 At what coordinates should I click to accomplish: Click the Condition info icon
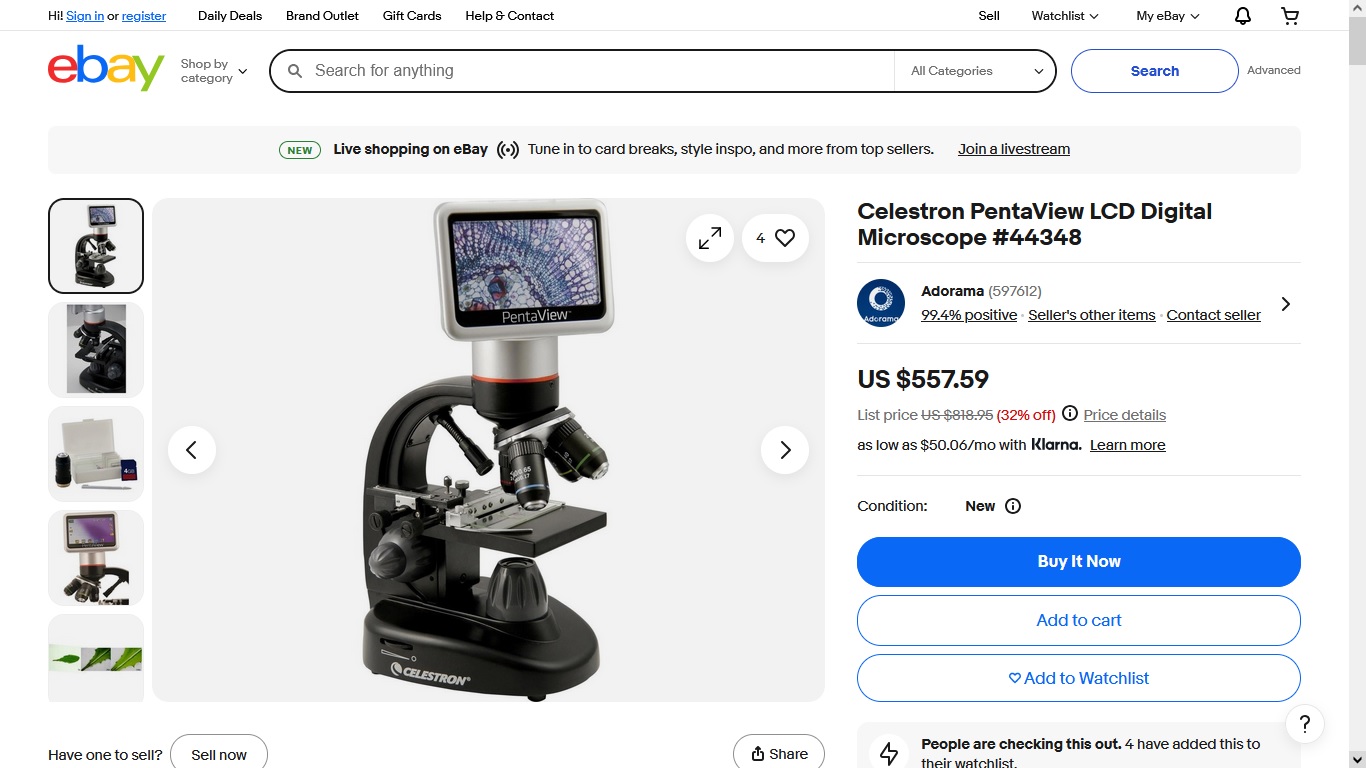click(1013, 506)
